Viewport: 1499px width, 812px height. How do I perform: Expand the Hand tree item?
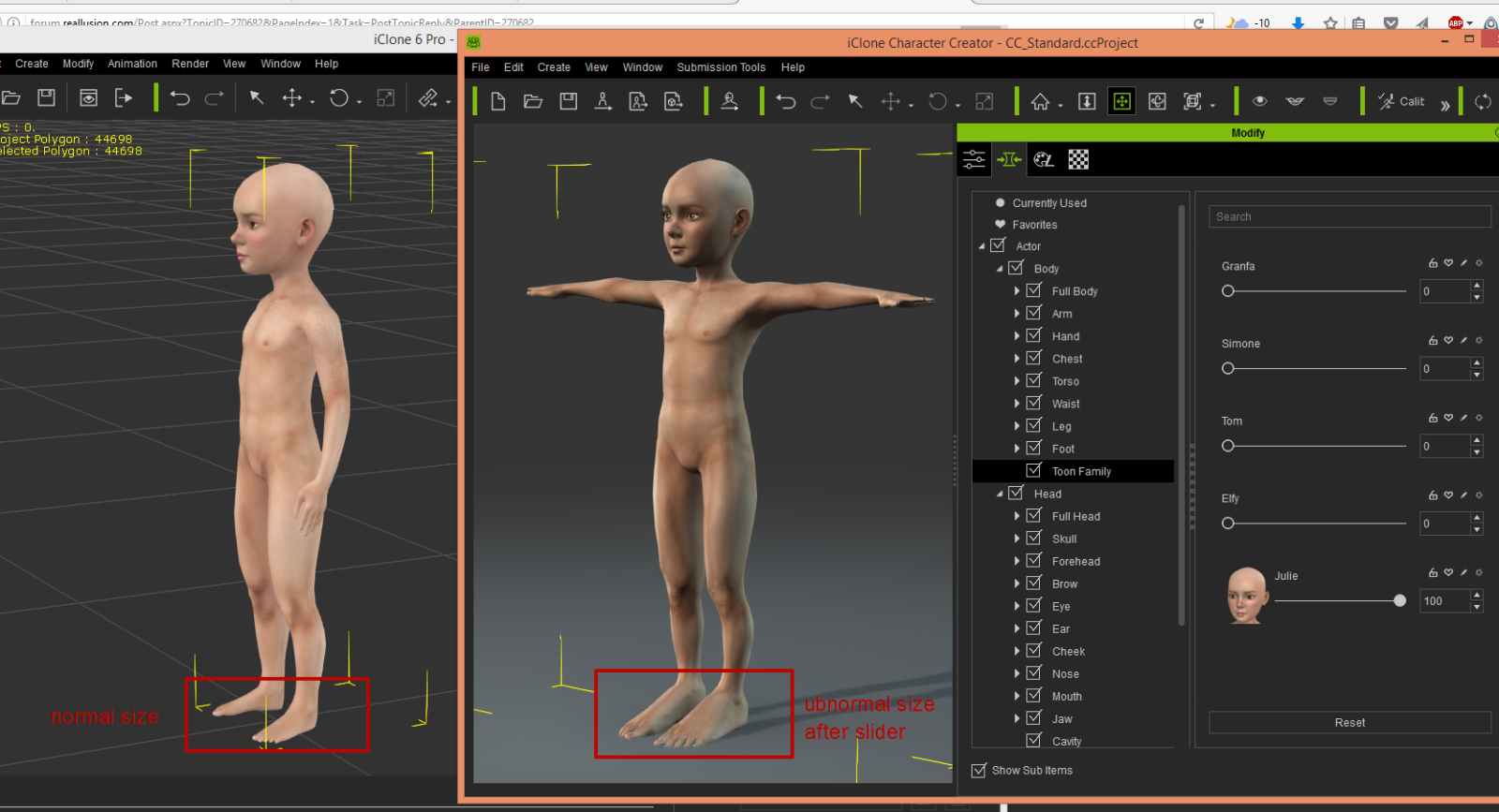click(1017, 336)
